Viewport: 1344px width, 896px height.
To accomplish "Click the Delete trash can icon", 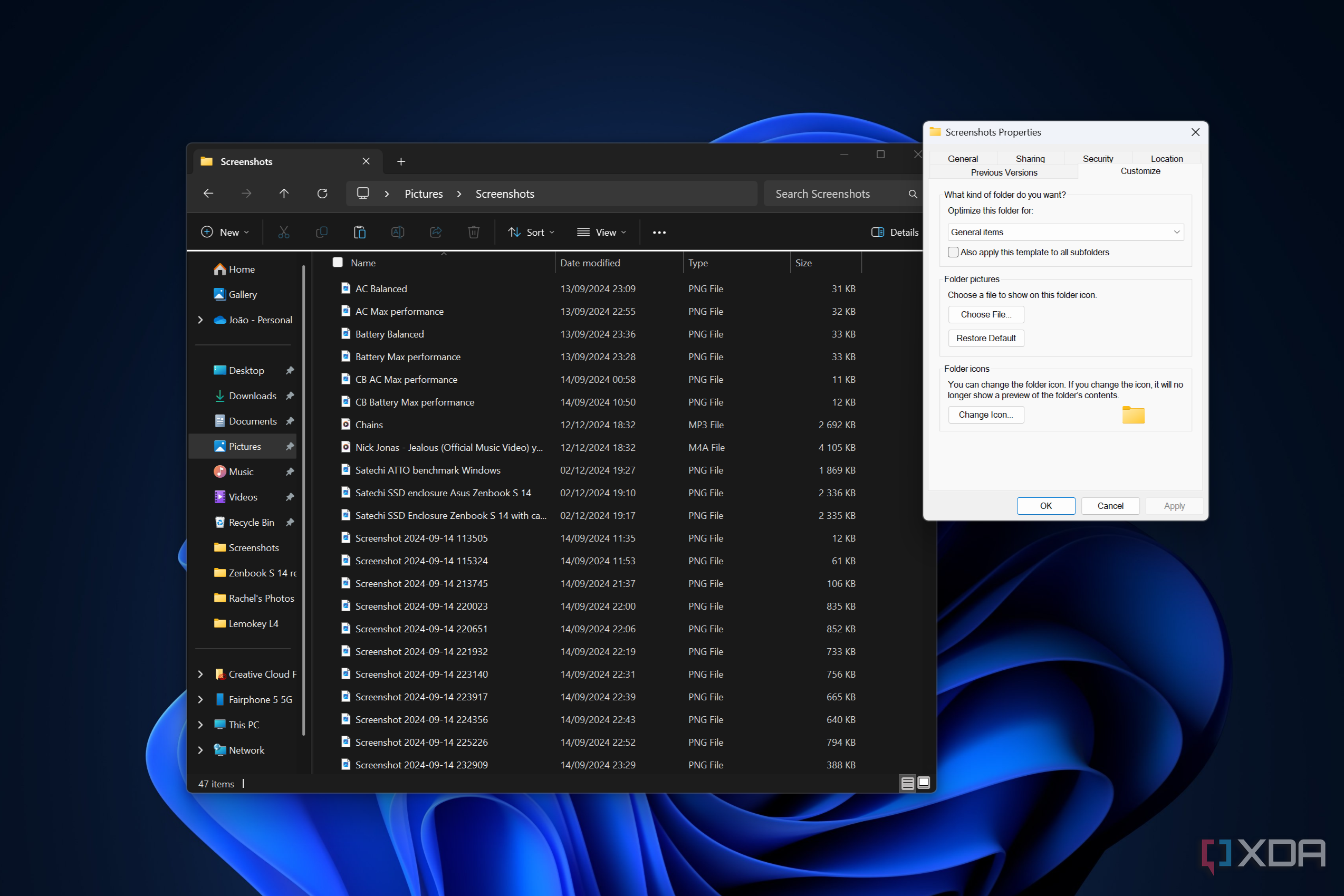I will pos(473,232).
